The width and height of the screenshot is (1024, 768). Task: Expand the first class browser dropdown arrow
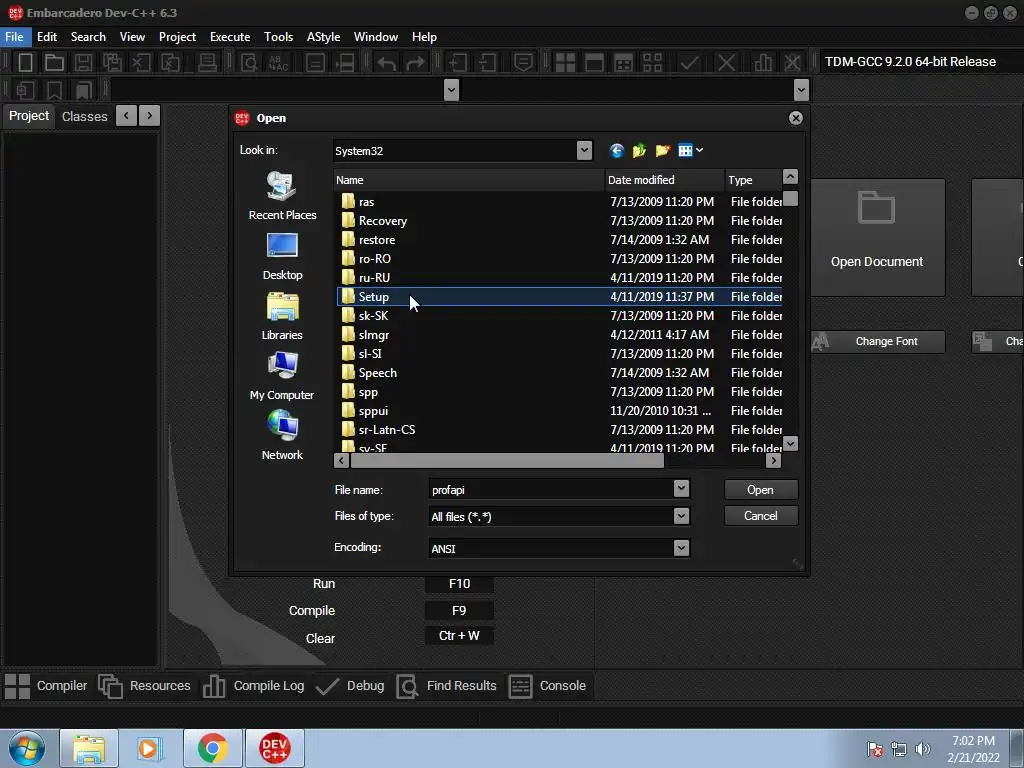[451, 89]
